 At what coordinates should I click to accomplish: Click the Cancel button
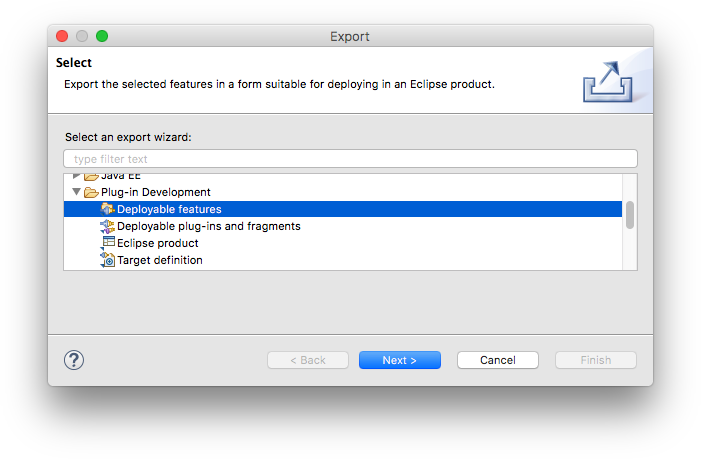click(498, 360)
